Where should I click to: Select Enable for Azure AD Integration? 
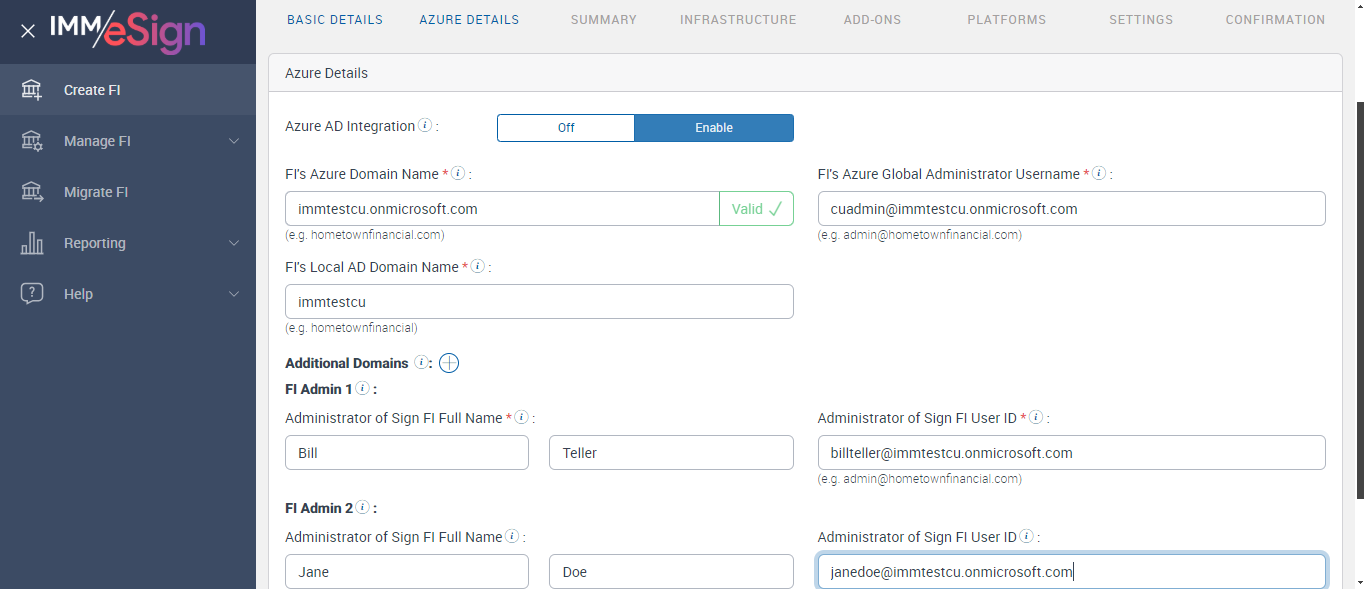click(714, 128)
